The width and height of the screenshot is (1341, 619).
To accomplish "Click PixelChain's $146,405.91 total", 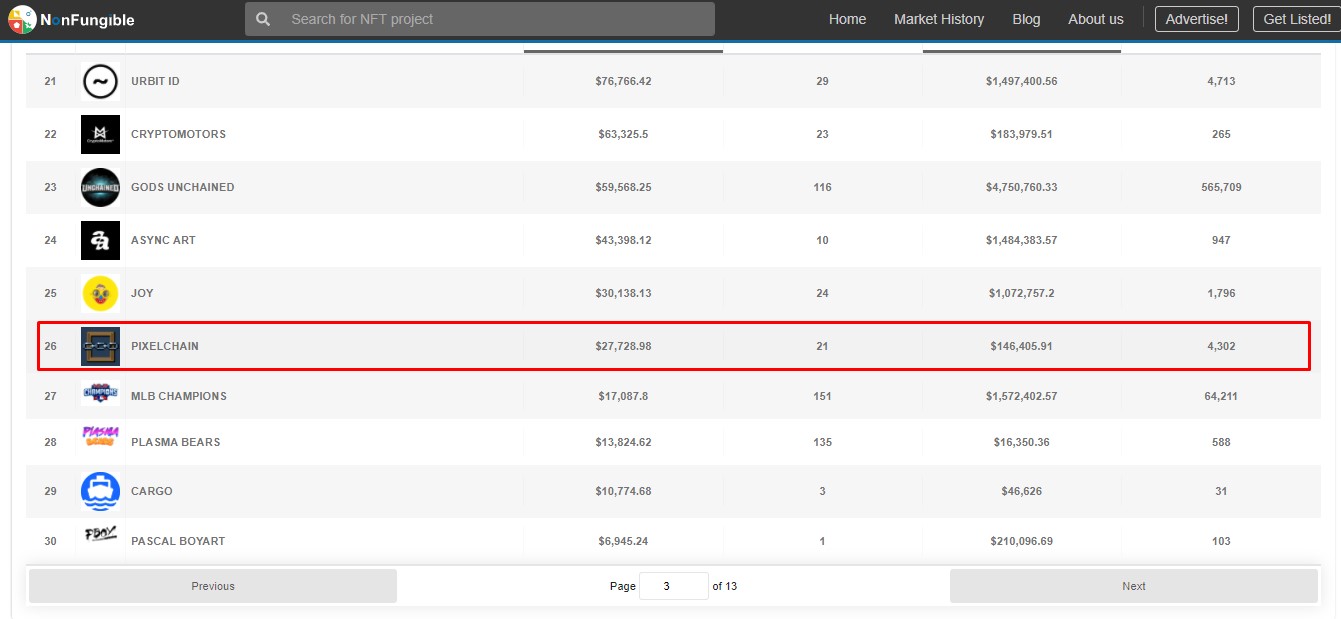I will [x=1021, y=346].
